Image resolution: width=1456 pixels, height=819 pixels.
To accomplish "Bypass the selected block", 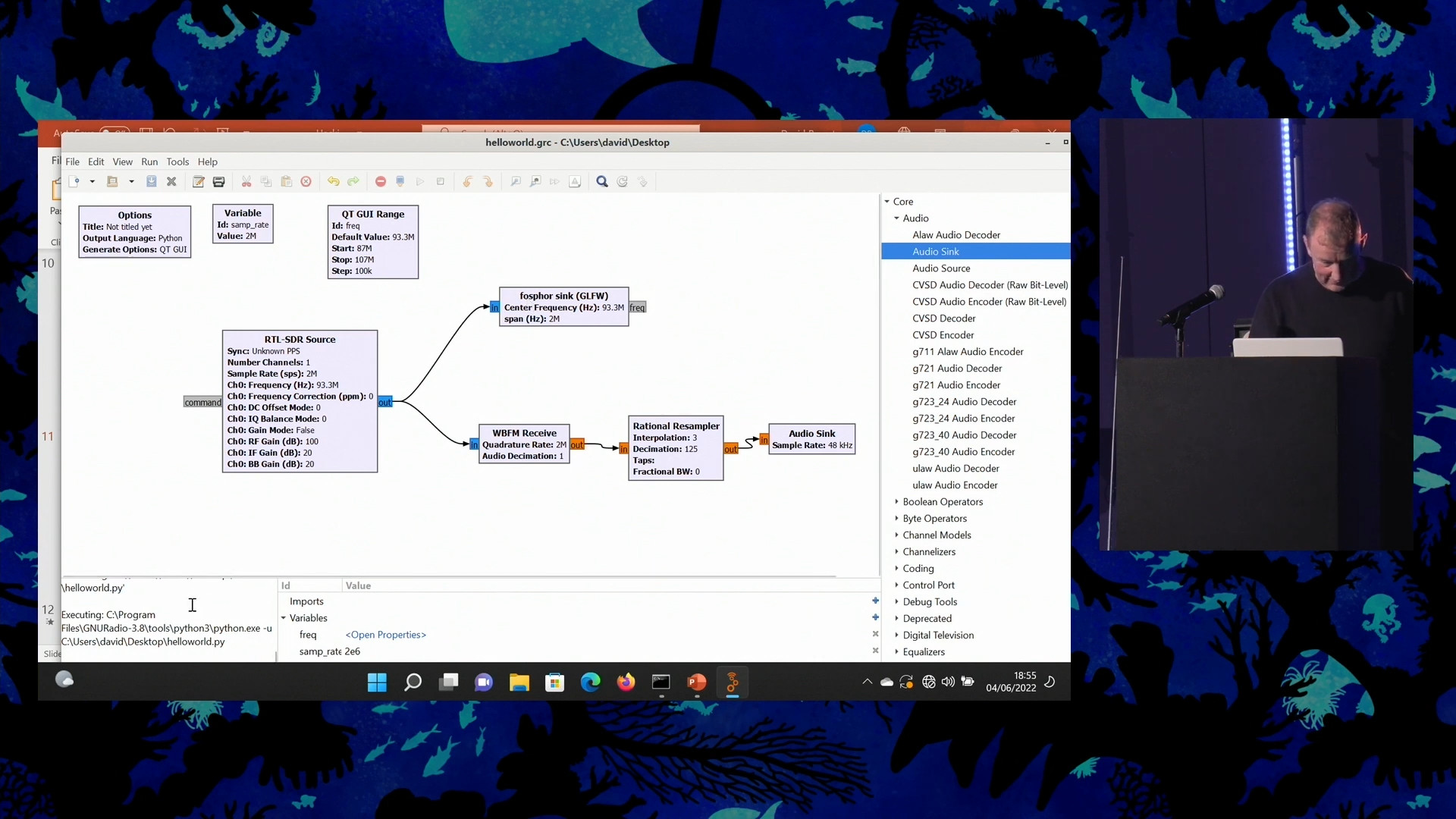I will tap(555, 182).
